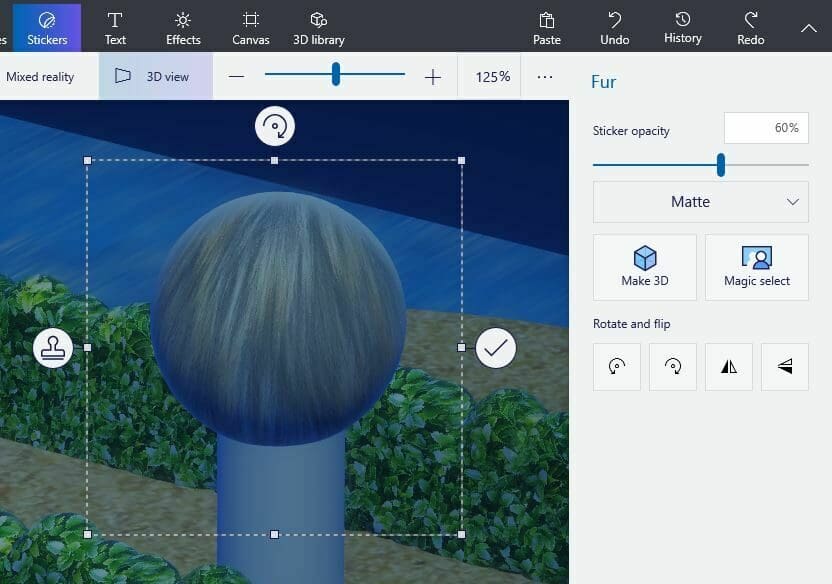Click the top-right selection resize handle
Image resolution: width=832 pixels, height=584 pixels.
tap(462, 160)
